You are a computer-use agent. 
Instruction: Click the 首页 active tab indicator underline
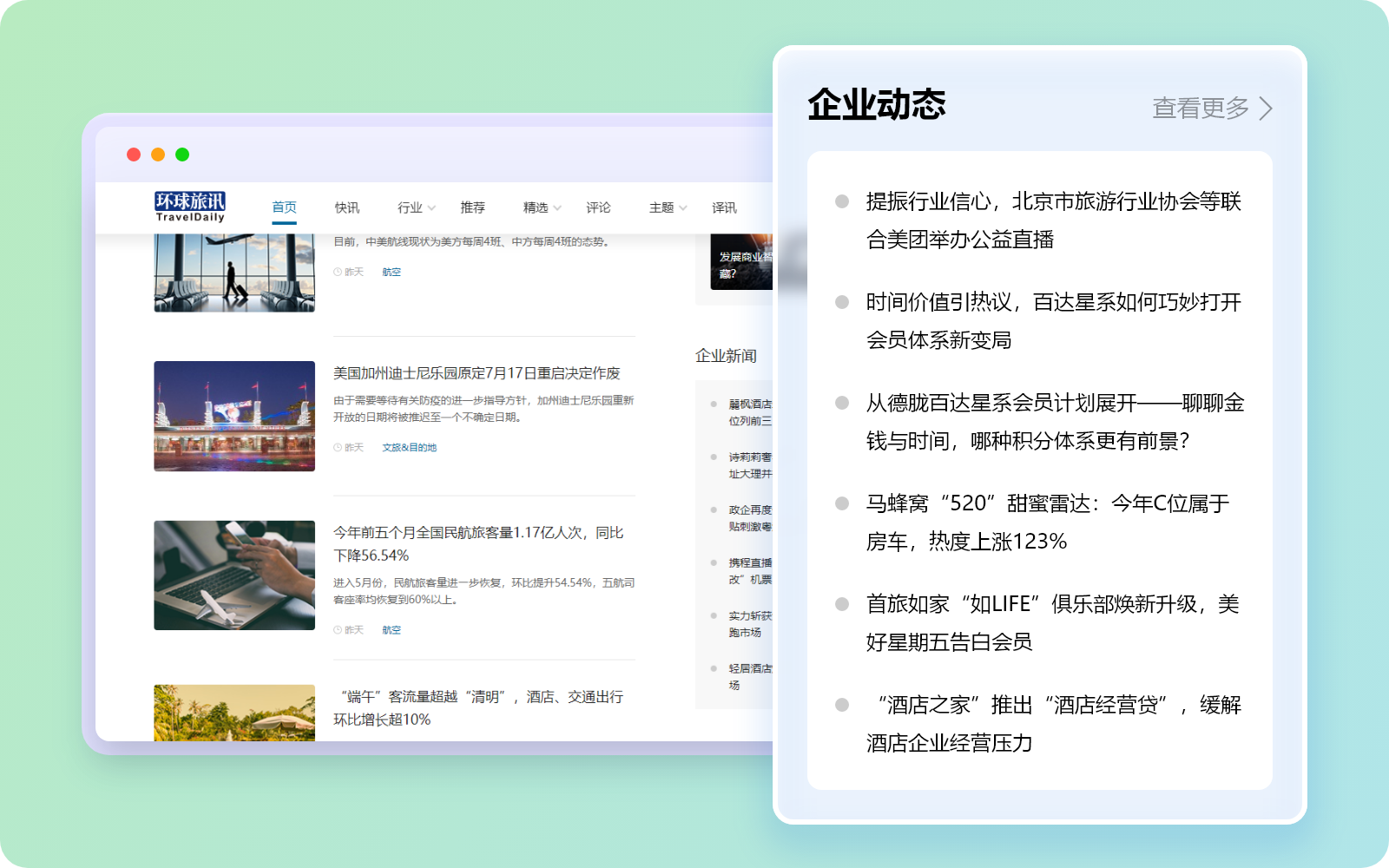pos(285,224)
